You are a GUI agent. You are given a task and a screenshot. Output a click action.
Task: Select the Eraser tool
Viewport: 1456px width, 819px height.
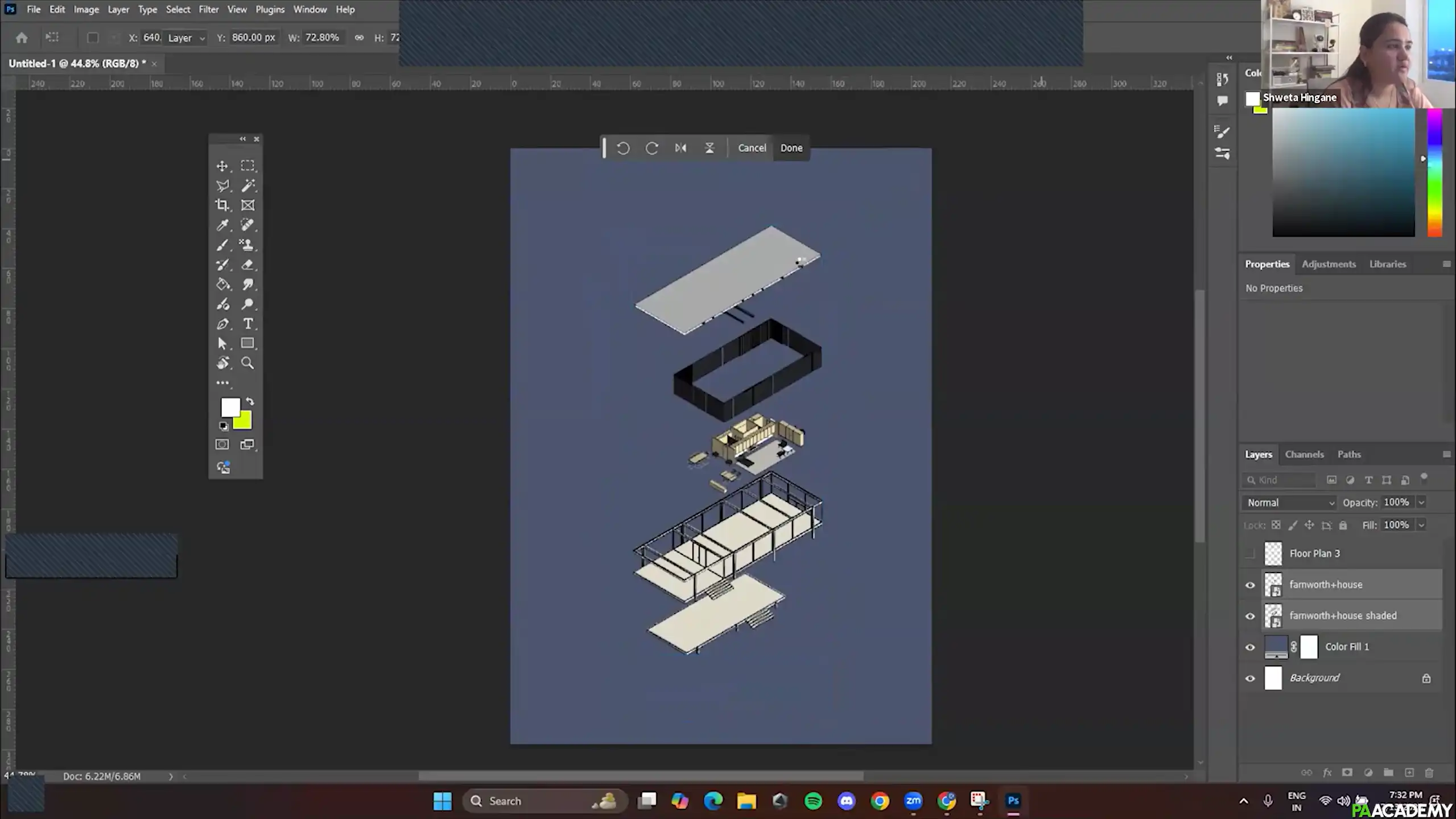[248, 265]
